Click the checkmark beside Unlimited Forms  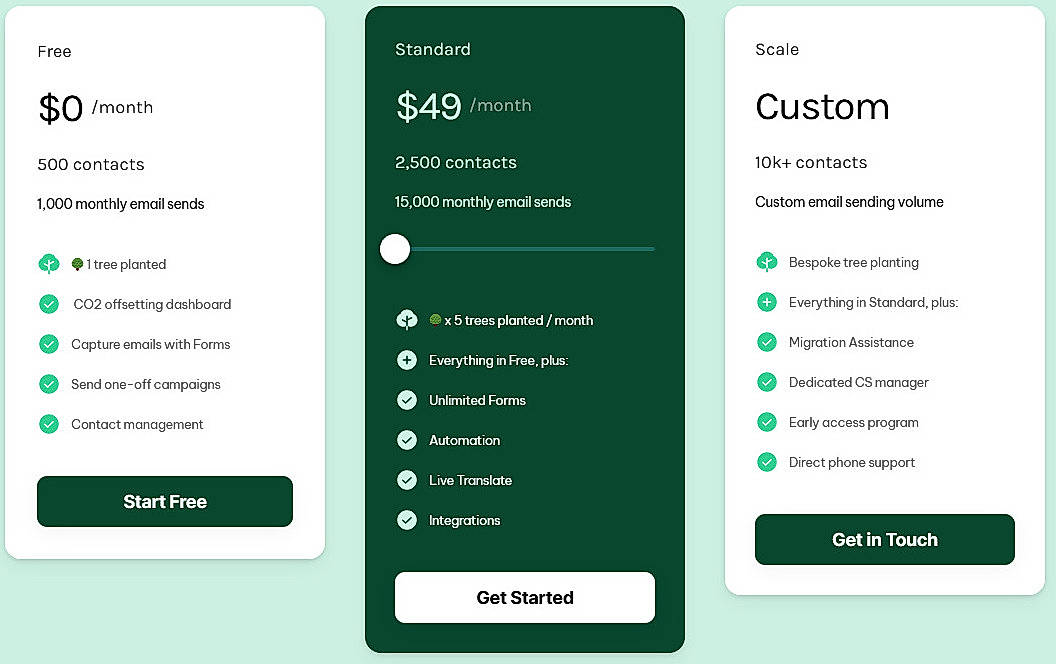coord(407,400)
